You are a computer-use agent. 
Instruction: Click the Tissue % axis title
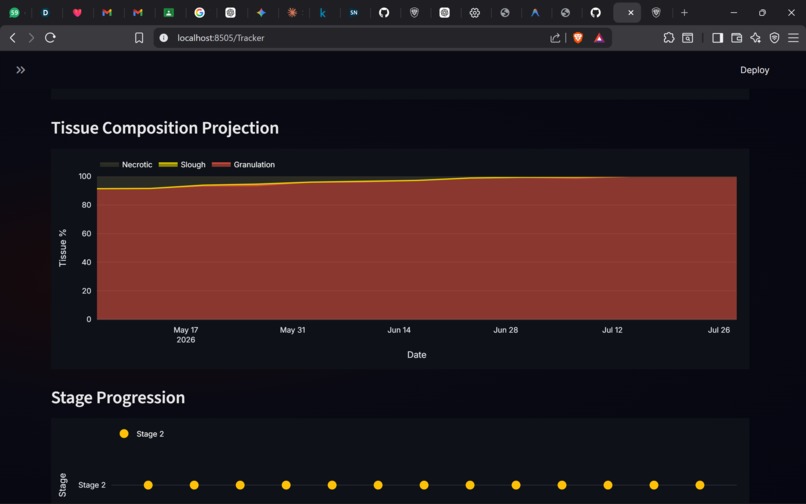pyautogui.click(x=63, y=248)
